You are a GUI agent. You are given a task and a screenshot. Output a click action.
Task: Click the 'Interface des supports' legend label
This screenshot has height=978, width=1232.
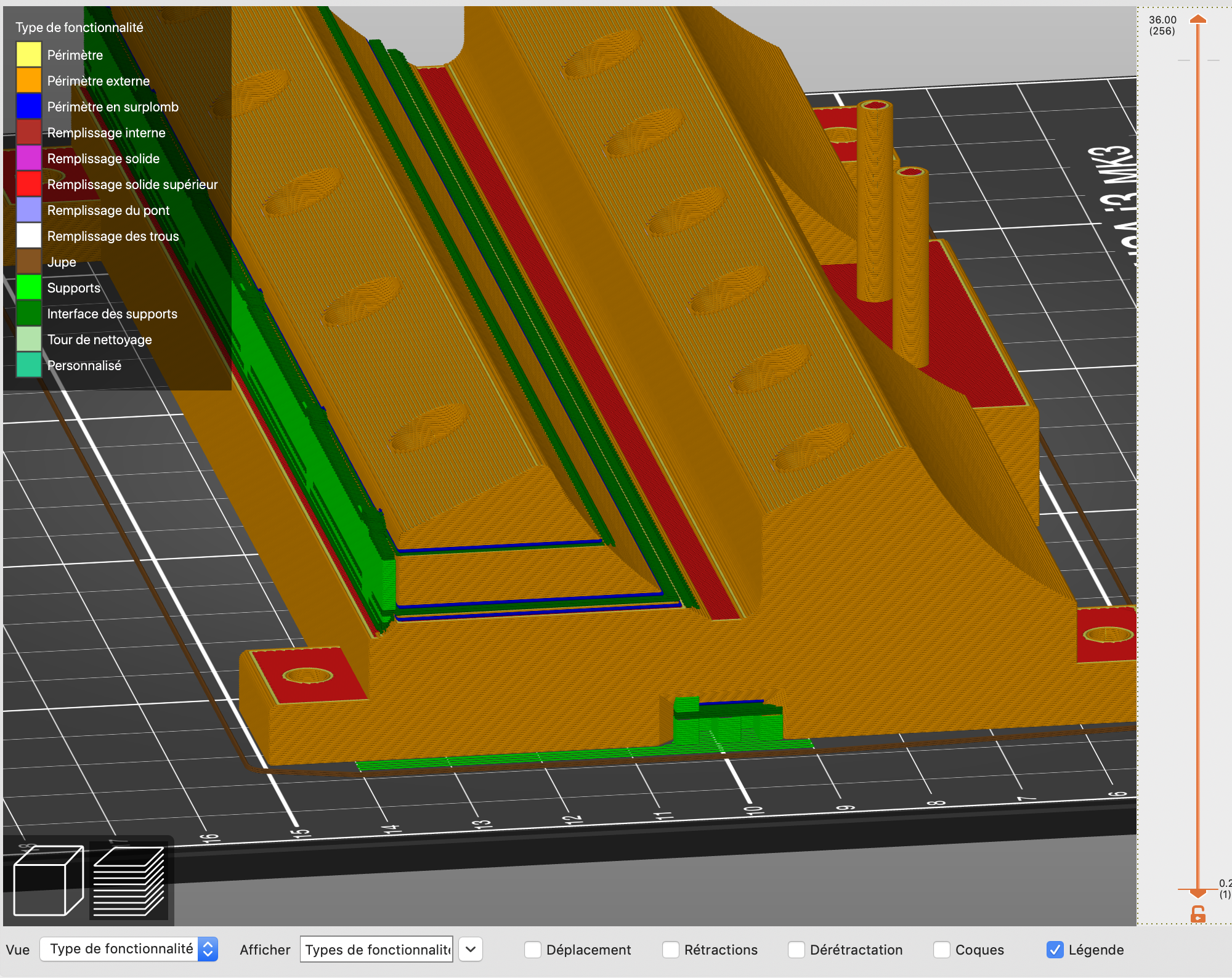pyautogui.click(x=112, y=313)
